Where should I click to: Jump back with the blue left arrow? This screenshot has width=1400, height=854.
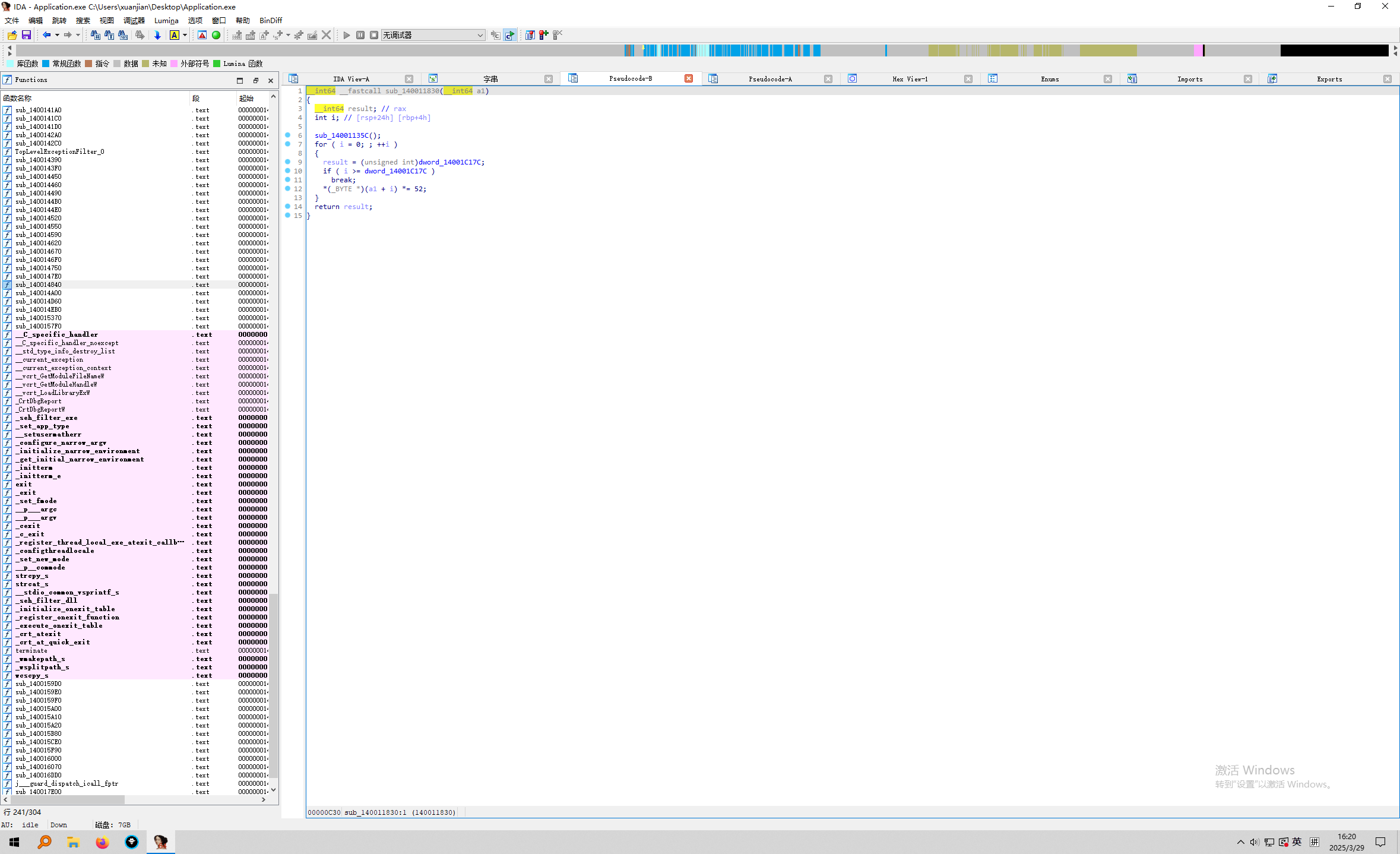46,35
